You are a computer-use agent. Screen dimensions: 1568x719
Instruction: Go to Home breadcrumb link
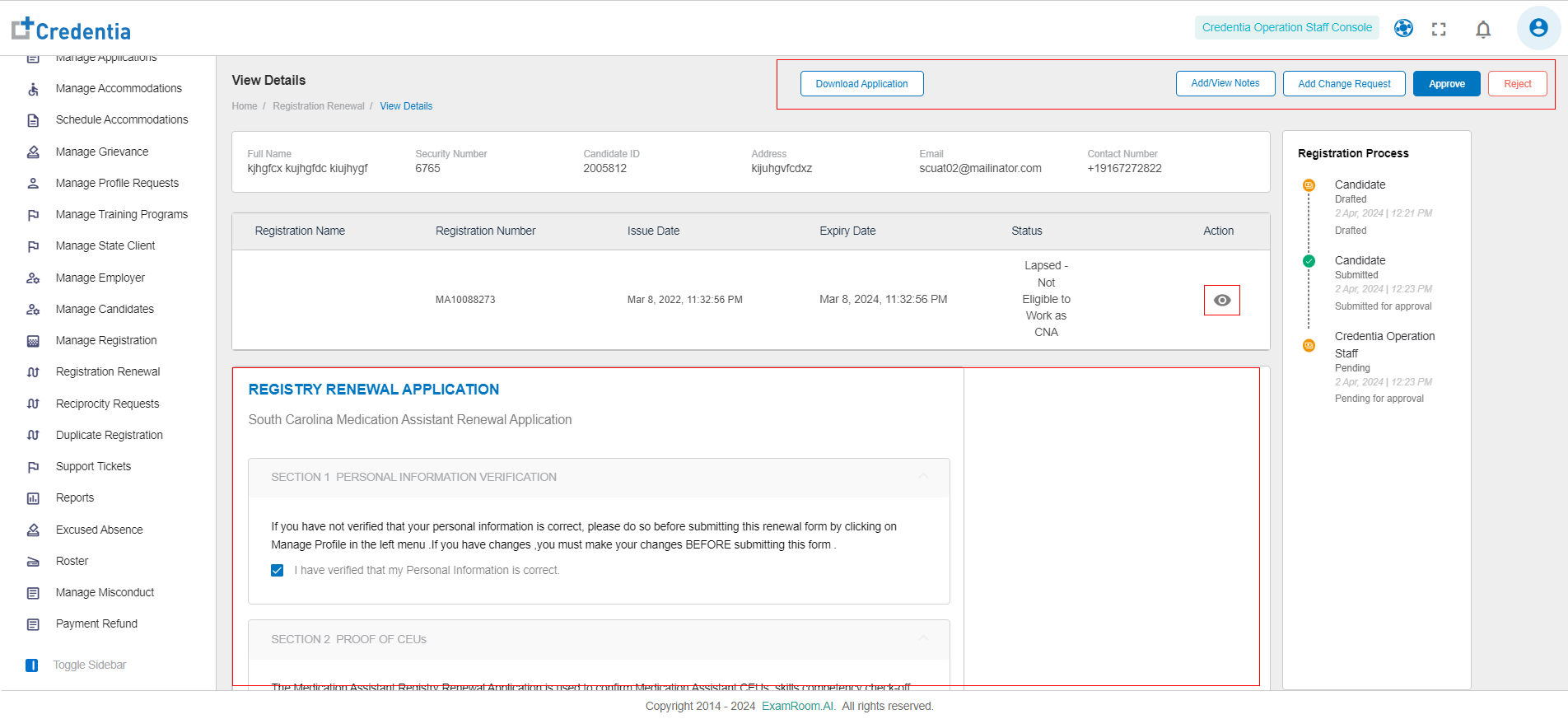(x=245, y=106)
